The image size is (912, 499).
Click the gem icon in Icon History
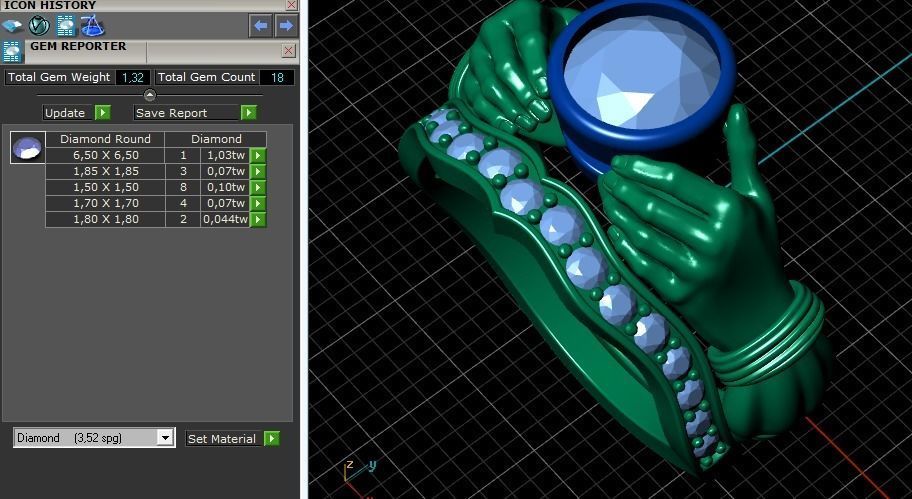(x=12, y=26)
